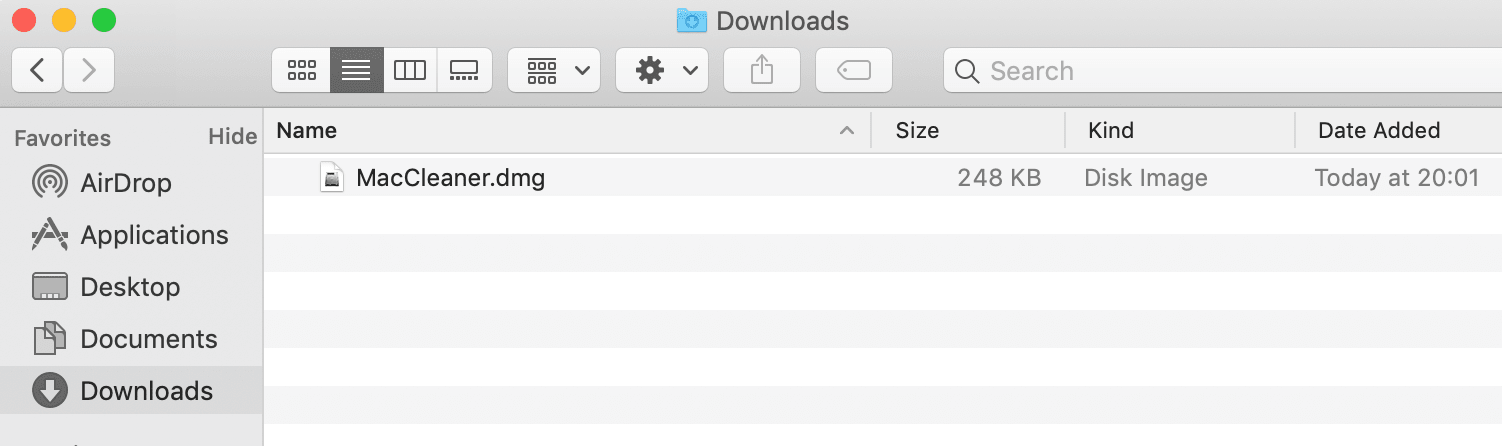This screenshot has width=1502, height=446.
Task: Click the Edit Tags button
Action: pos(854,70)
